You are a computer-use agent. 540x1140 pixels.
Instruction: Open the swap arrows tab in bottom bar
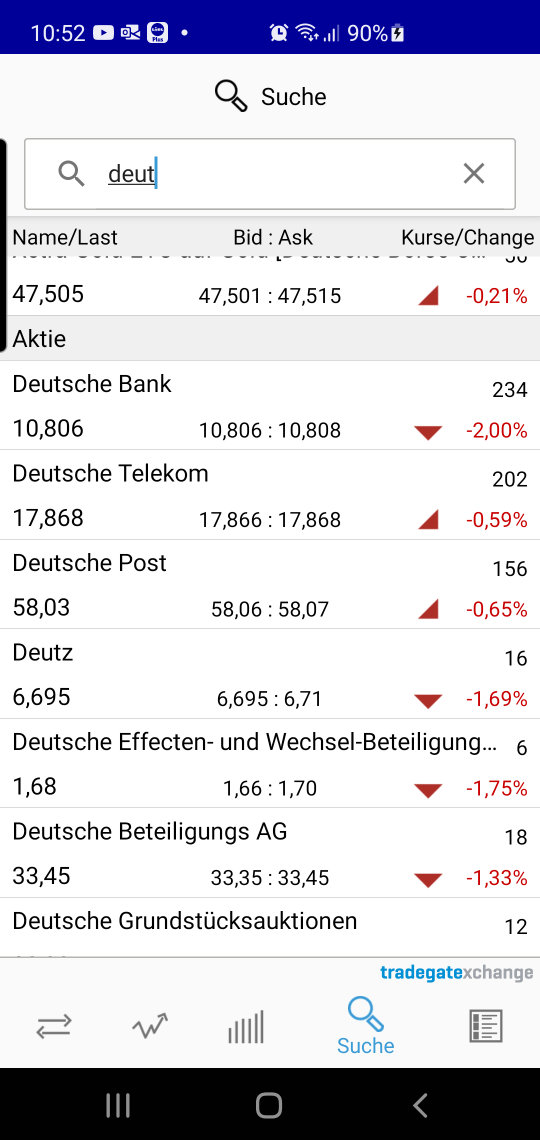(54, 1027)
